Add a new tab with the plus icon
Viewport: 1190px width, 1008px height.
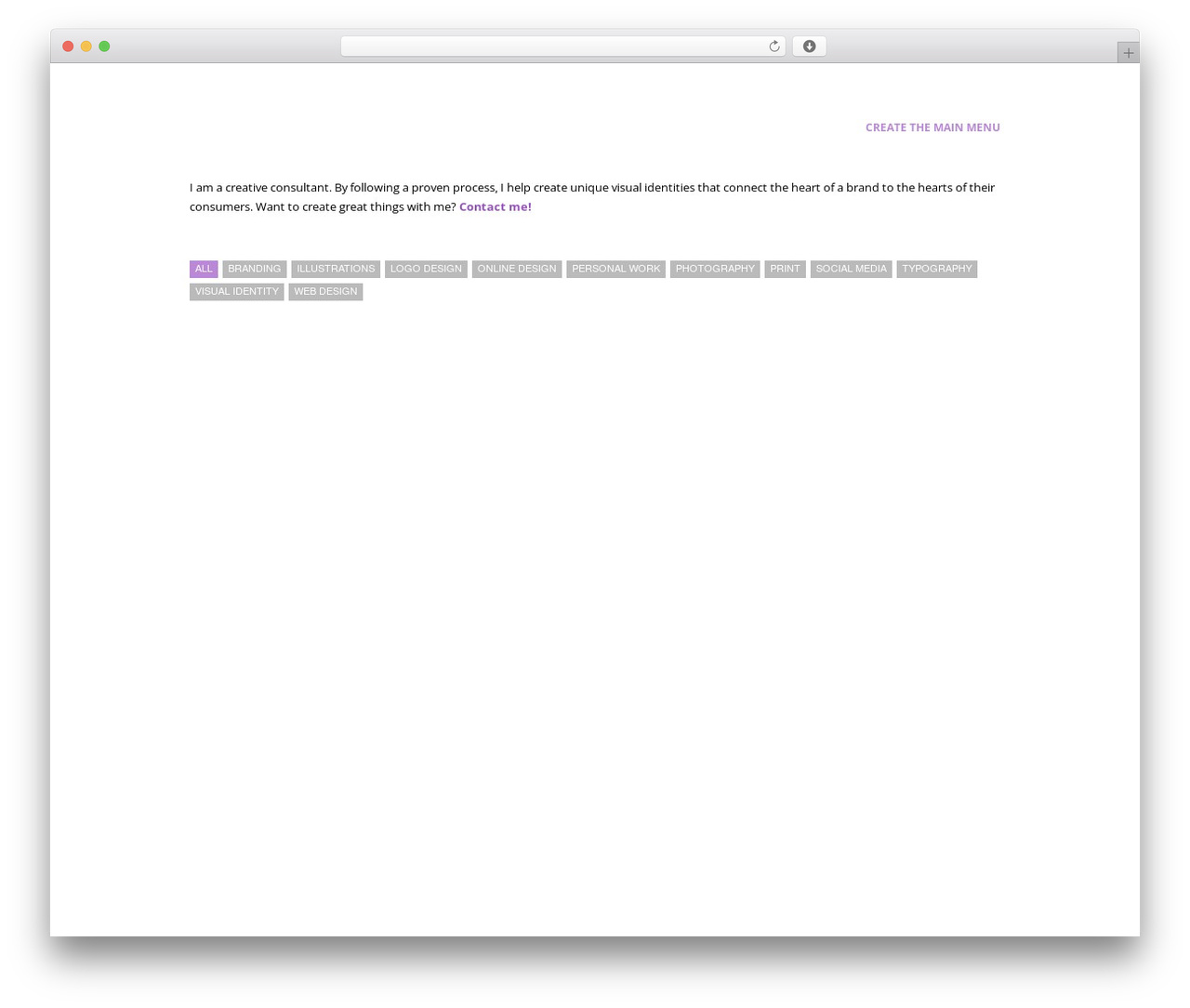(x=1128, y=53)
